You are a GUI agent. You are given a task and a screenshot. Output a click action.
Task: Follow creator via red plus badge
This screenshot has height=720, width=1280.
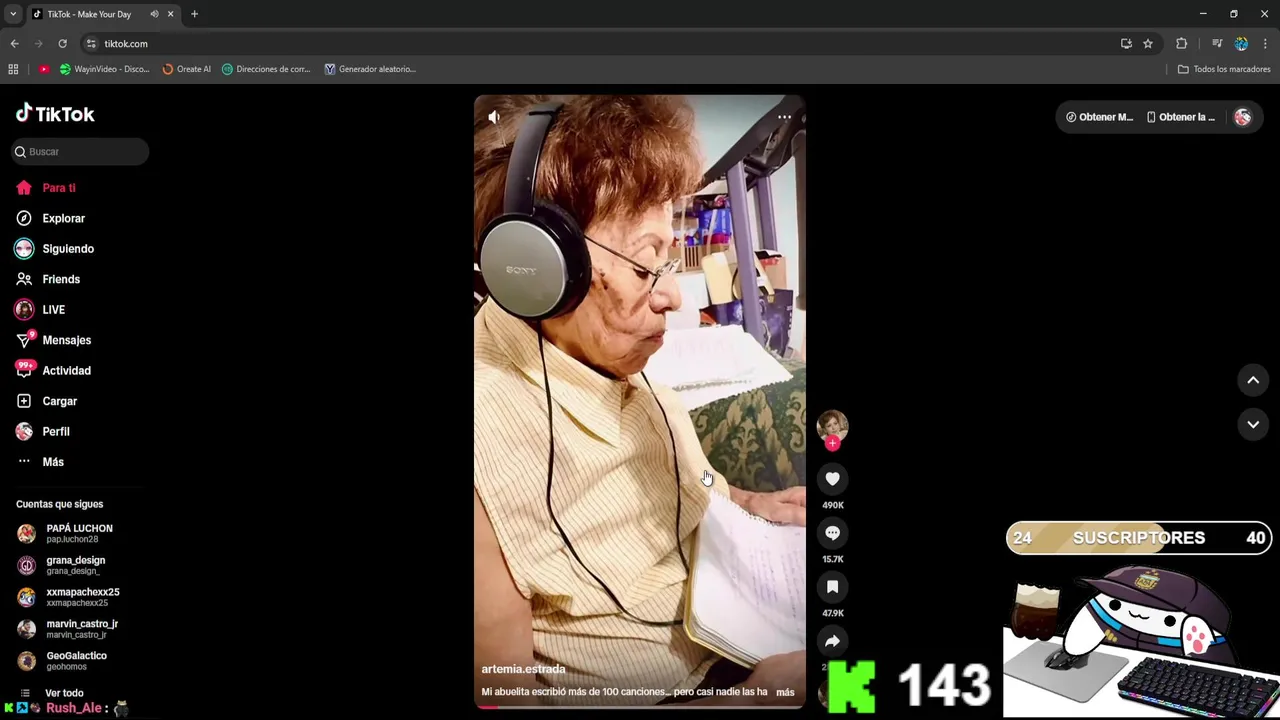(x=832, y=443)
